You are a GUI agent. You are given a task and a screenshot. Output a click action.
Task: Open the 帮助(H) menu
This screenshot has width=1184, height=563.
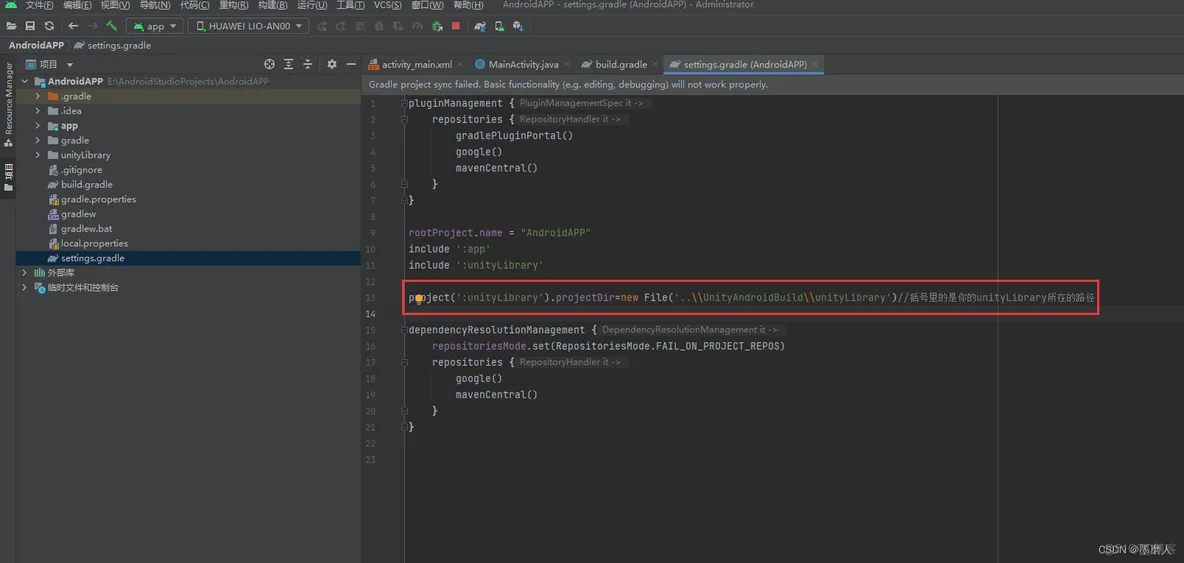point(467,5)
